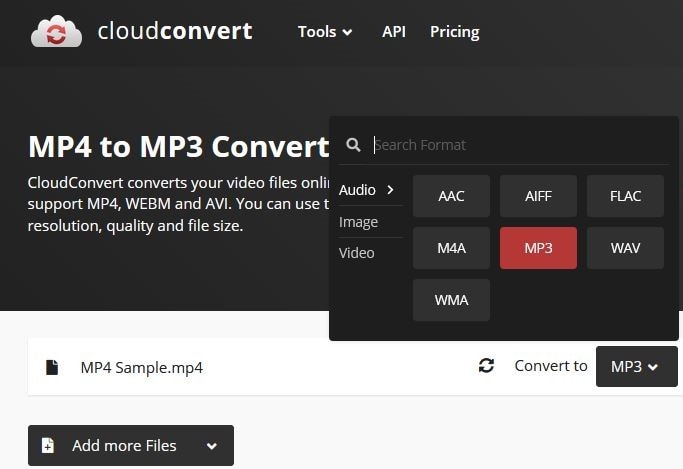683x469 pixels.
Task: Open the API menu item
Action: (394, 32)
